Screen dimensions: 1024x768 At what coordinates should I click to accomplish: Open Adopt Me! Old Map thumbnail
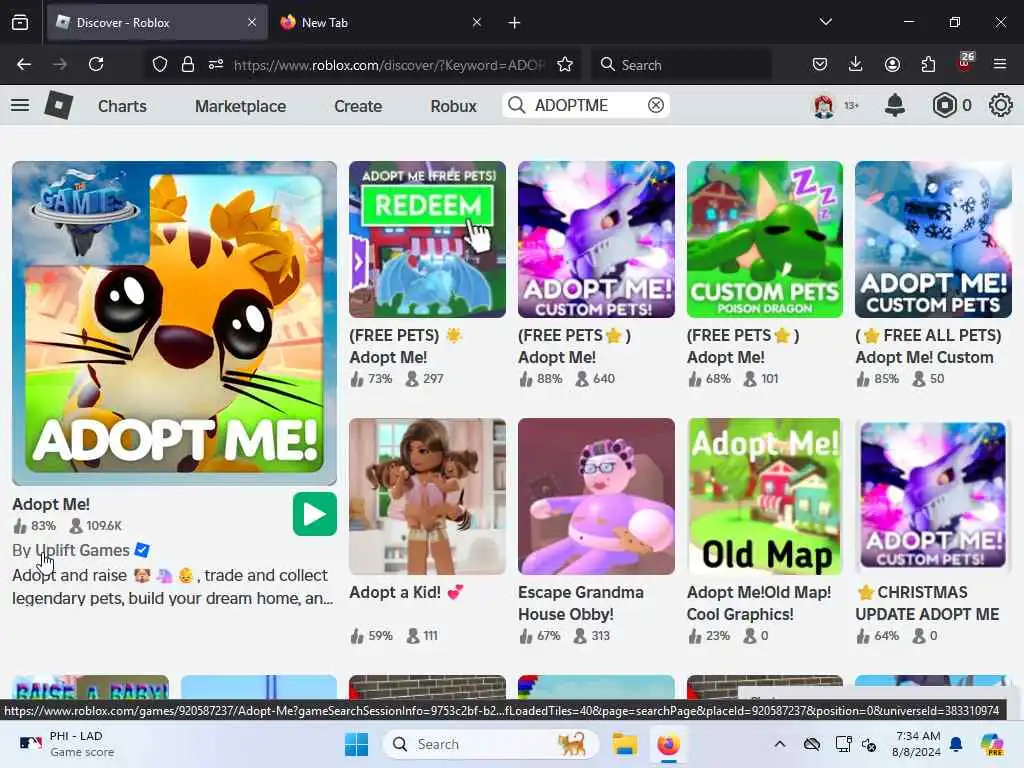pyautogui.click(x=765, y=496)
